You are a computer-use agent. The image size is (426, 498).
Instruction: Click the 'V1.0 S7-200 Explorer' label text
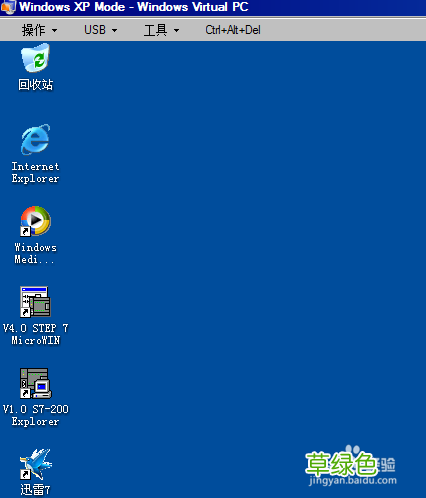click(x=35, y=415)
